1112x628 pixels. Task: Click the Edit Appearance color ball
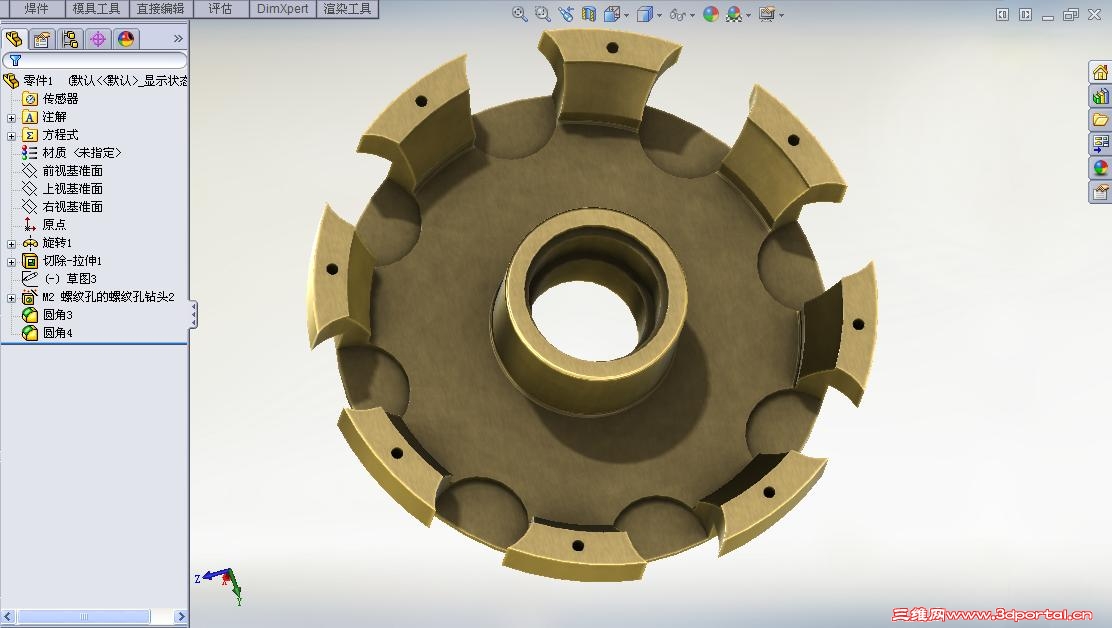pyautogui.click(x=711, y=14)
